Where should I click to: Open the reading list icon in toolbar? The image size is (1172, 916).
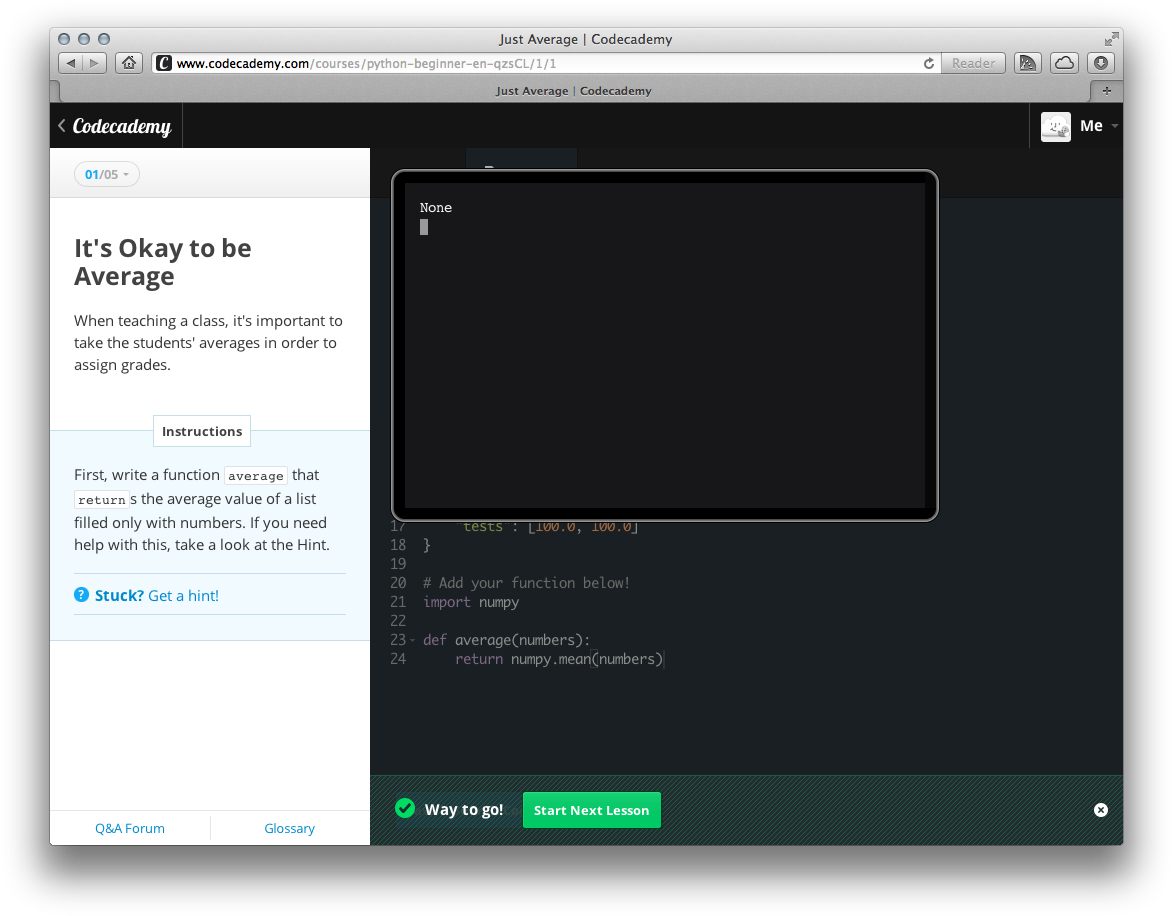pyautogui.click(x=1028, y=64)
